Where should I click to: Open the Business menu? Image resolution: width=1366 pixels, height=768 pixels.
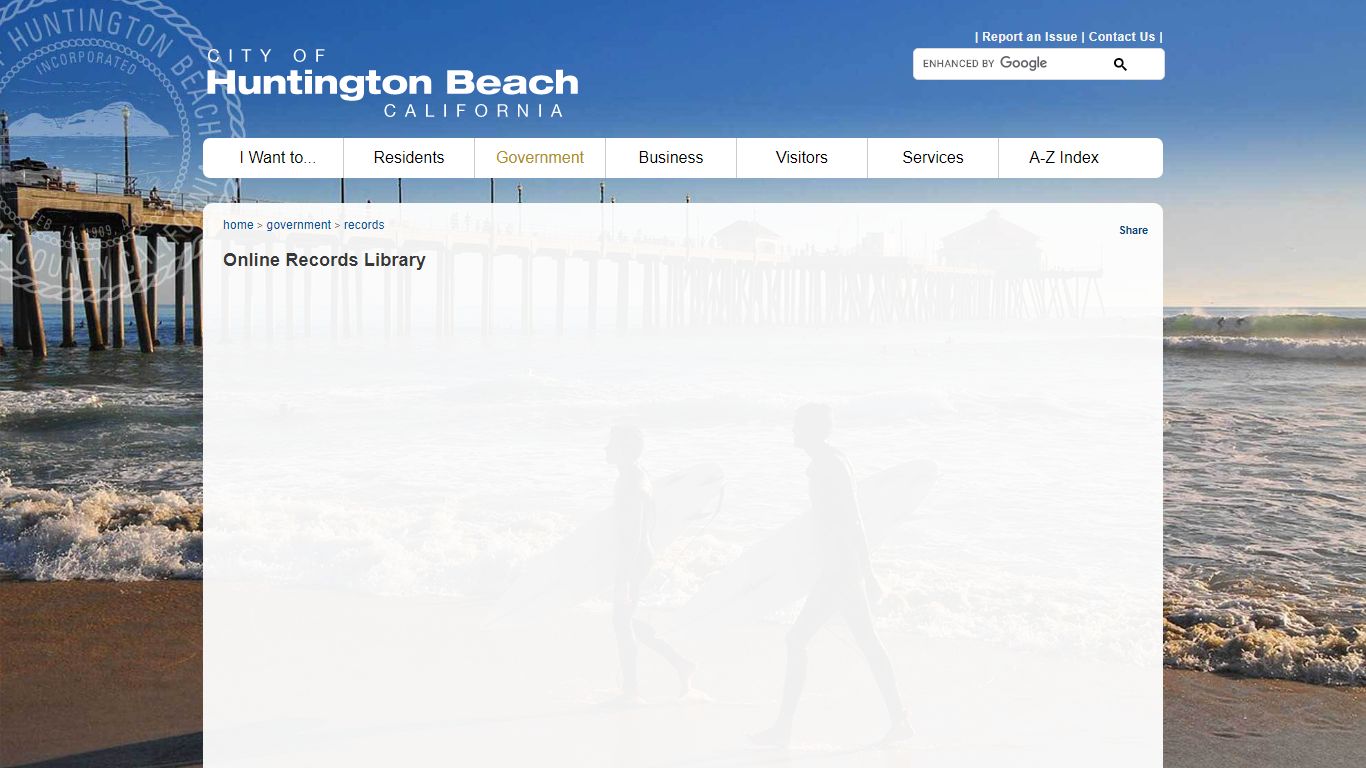[671, 158]
